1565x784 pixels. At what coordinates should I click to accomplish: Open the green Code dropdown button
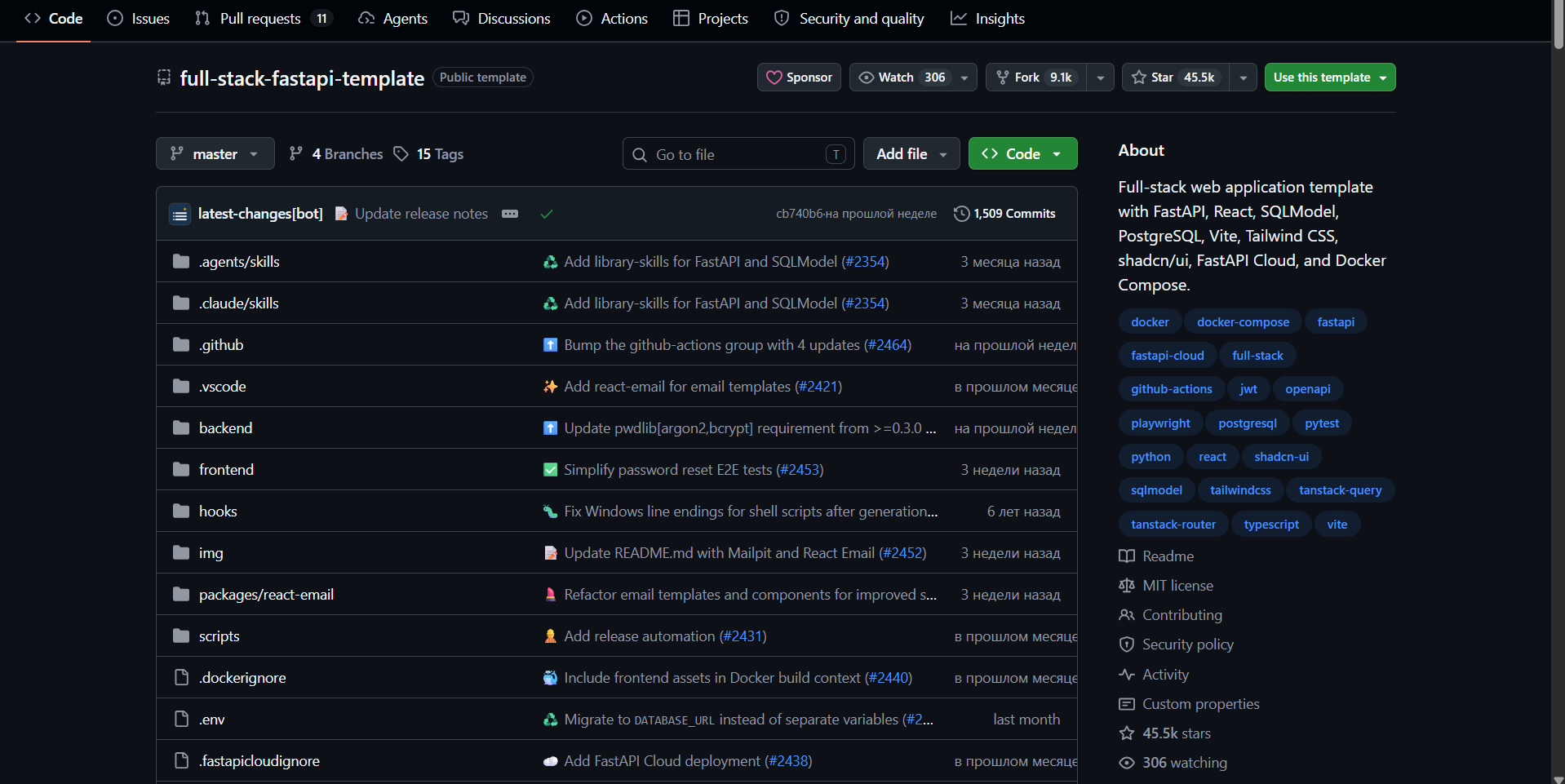click(1022, 153)
